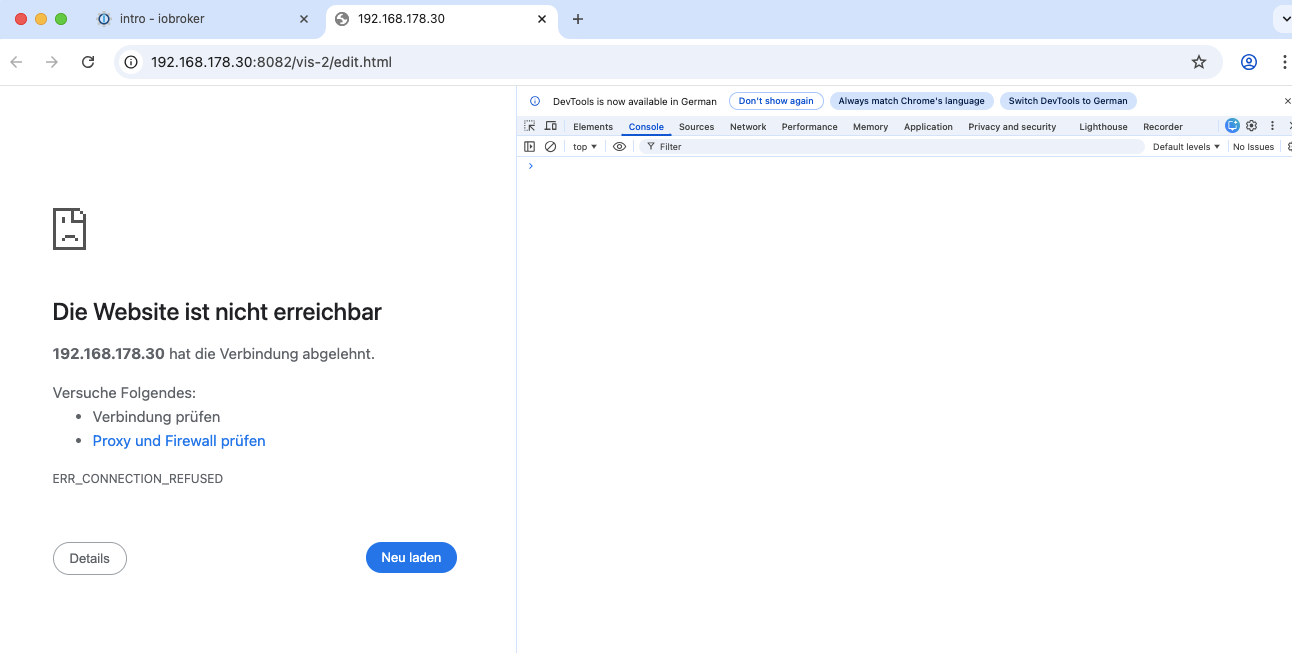Open the Elements panel tab
The height and width of the screenshot is (653, 1292).
(x=593, y=127)
